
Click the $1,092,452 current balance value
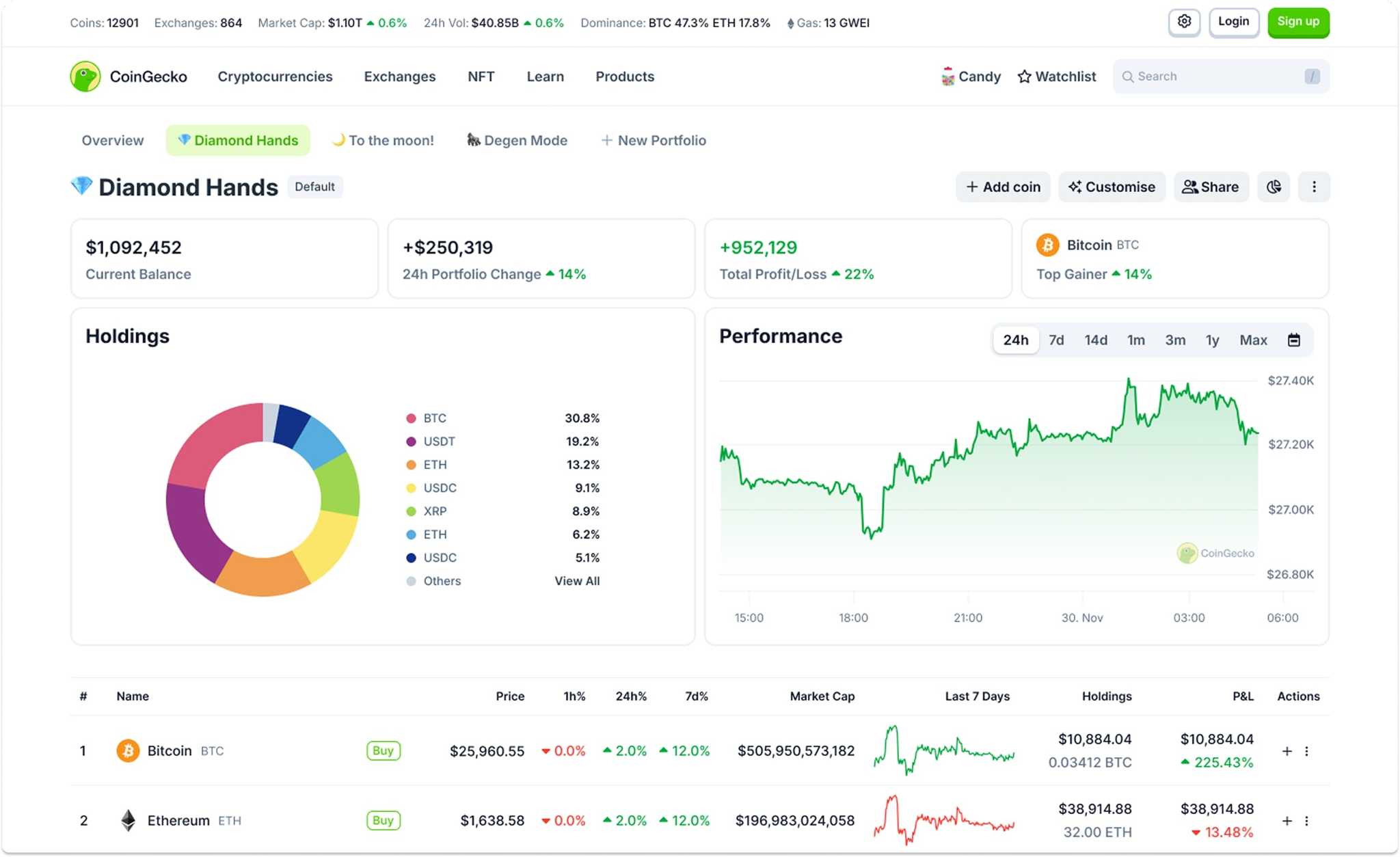(133, 247)
